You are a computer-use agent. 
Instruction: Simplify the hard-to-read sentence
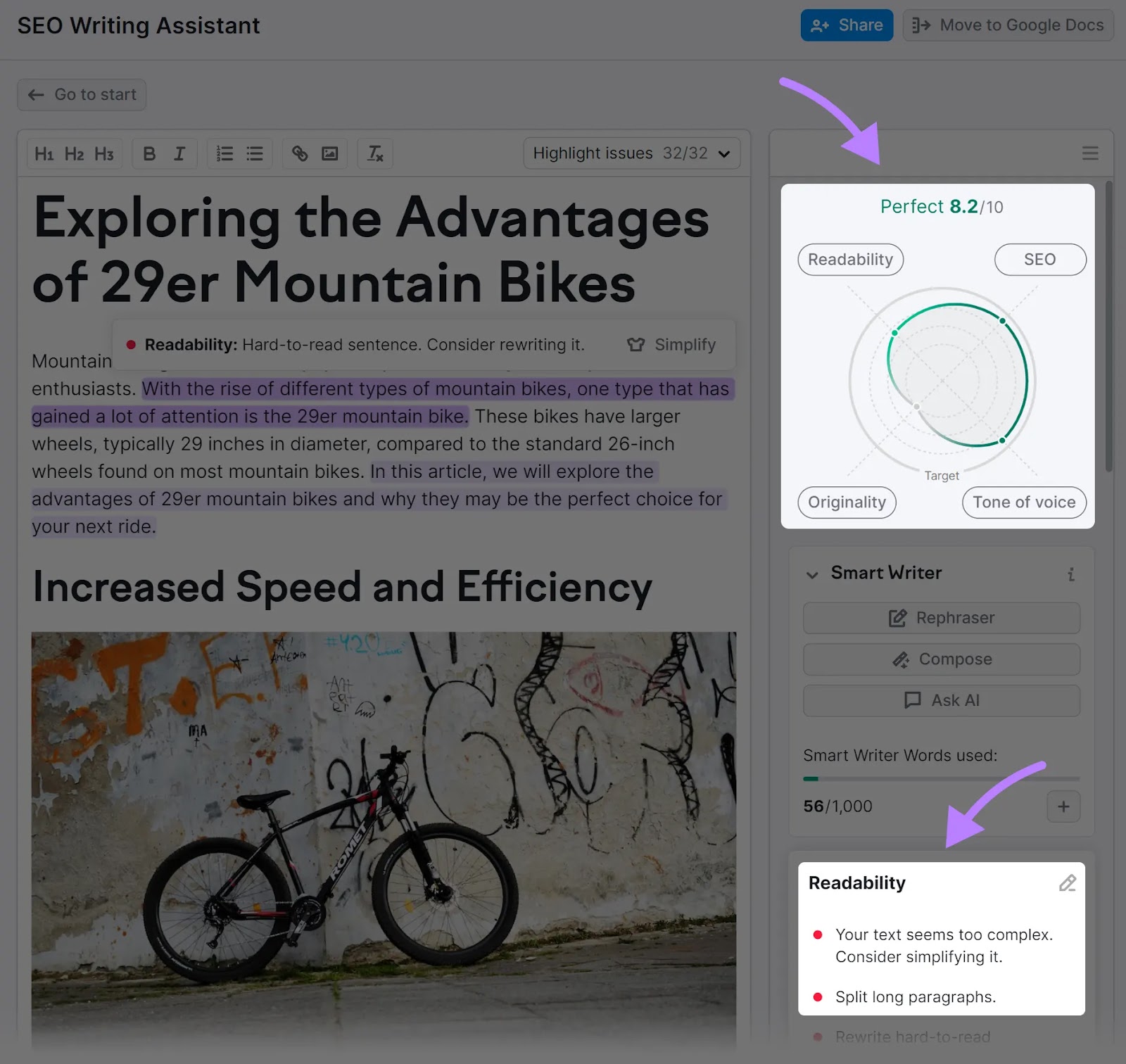673,344
